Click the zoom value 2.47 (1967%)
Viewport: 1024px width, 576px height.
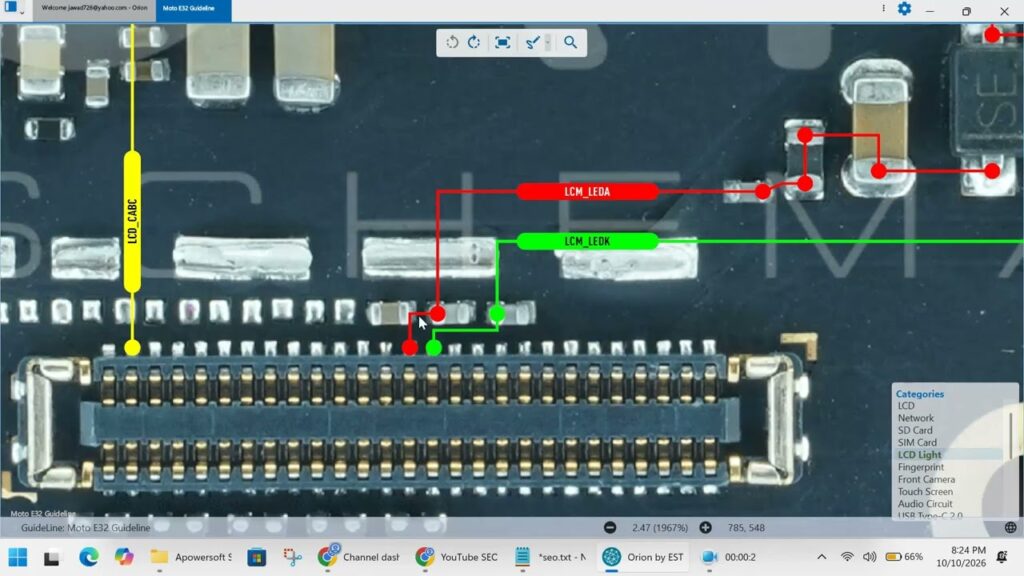coord(660,528)
